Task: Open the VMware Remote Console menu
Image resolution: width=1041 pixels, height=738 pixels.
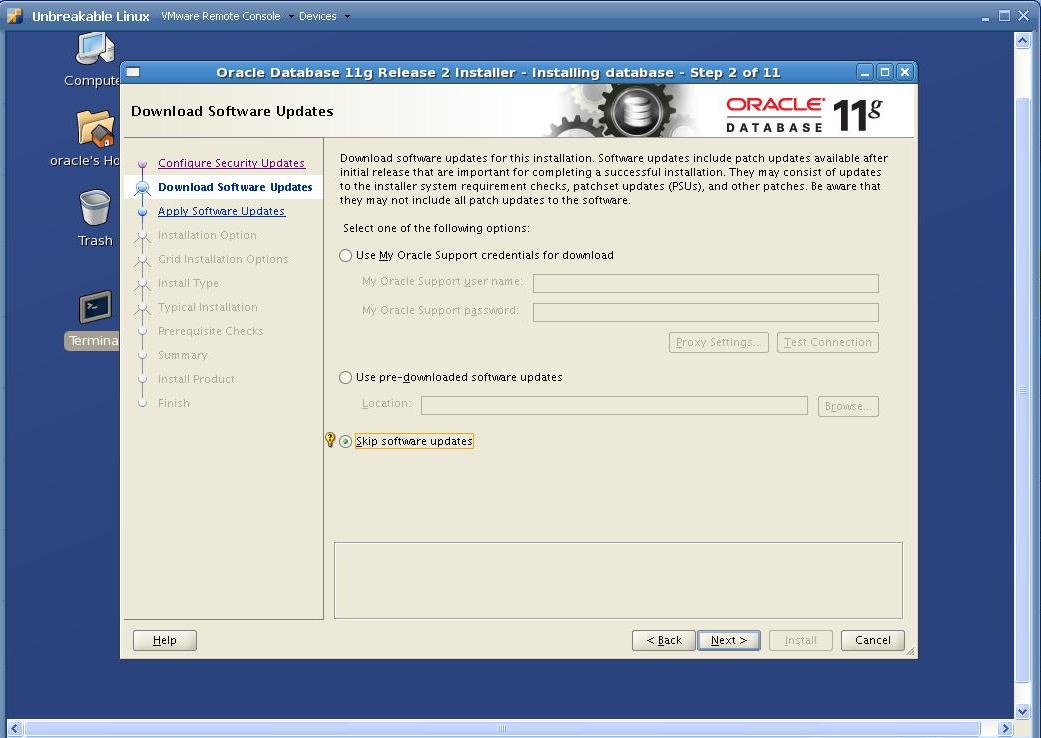Action: tap(219, 16)
